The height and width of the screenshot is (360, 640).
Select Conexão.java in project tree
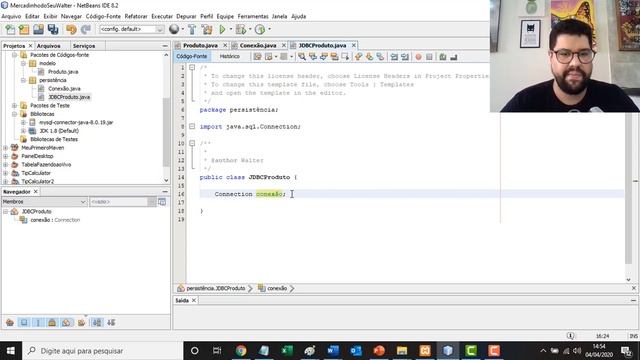click(64, 89)
